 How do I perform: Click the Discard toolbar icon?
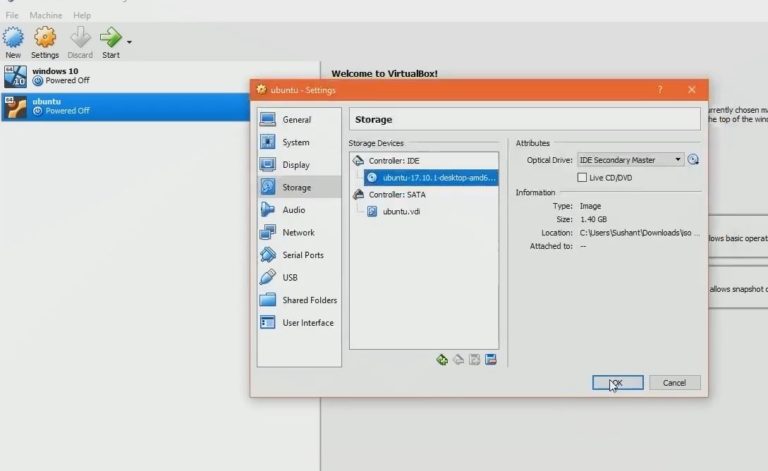(80, 42)
